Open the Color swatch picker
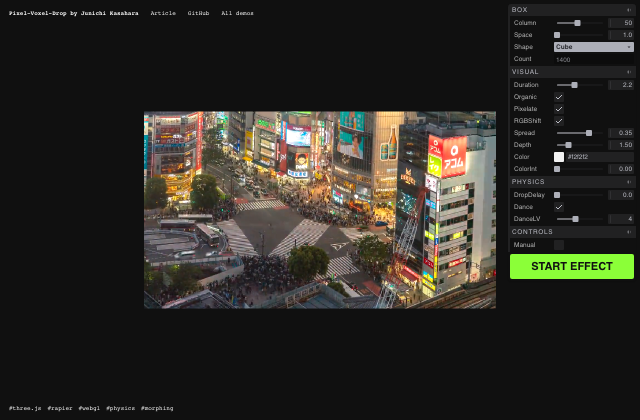This screenshot has width=640, height=420. pos(559,157)
